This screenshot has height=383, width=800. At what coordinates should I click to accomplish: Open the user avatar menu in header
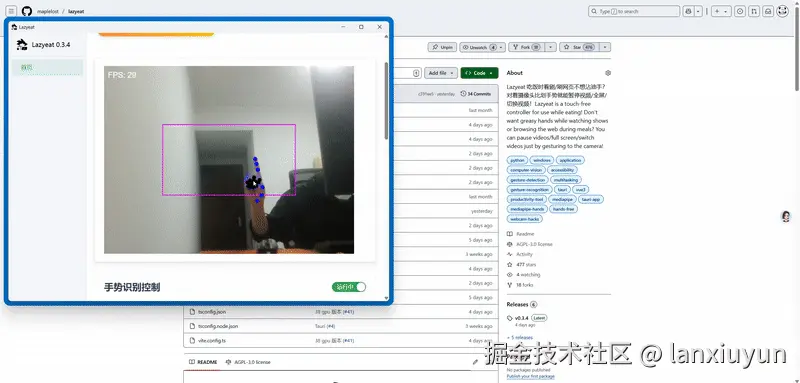(783, 11)
